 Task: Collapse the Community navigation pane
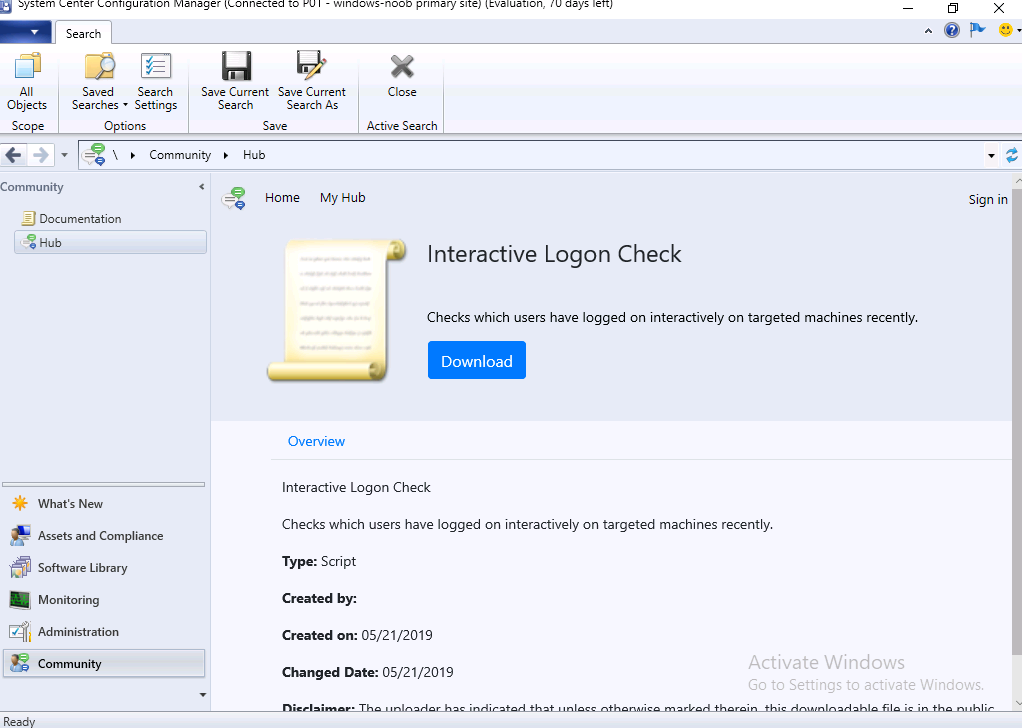(x=201, y=187)
